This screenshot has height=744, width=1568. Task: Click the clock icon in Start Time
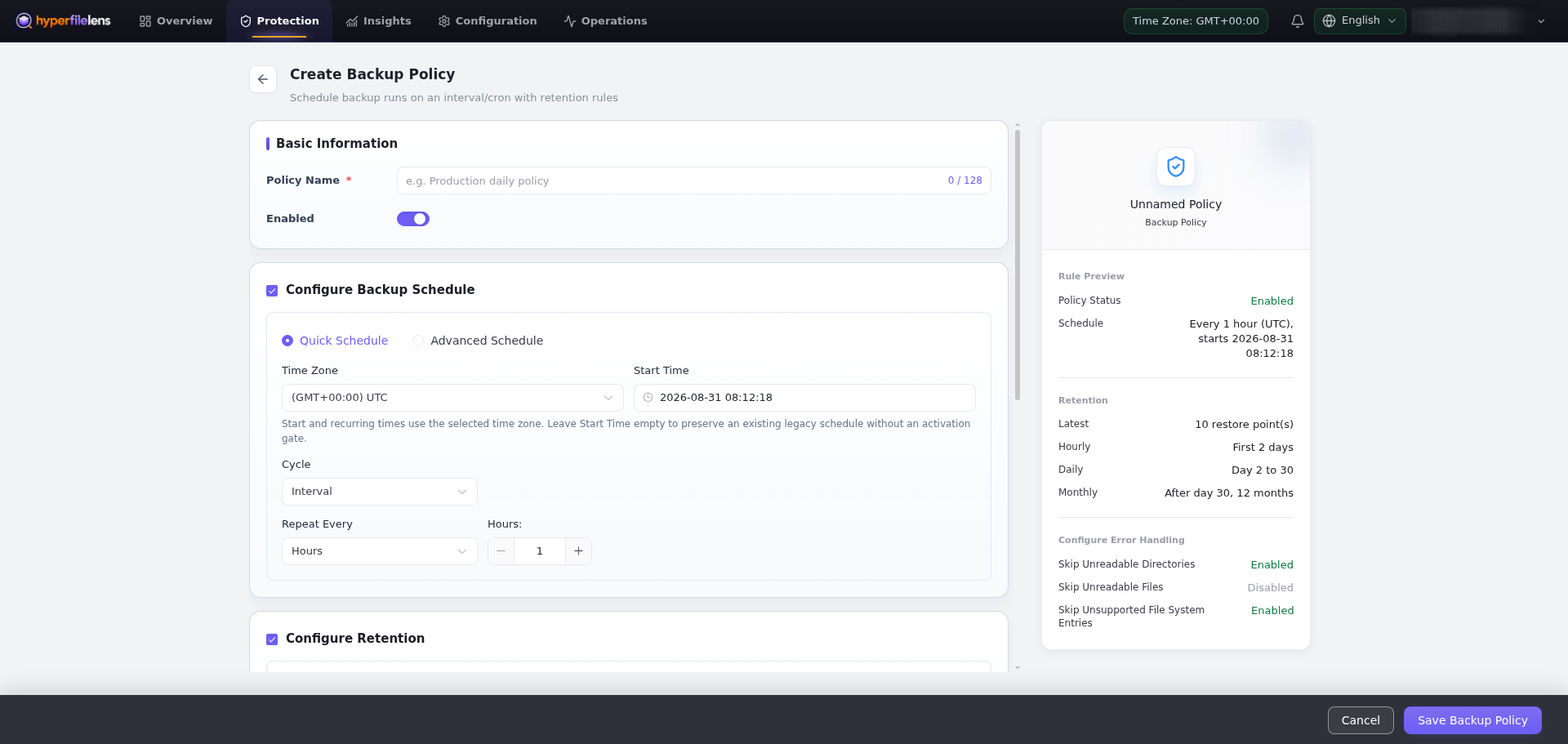coord(648,398)
